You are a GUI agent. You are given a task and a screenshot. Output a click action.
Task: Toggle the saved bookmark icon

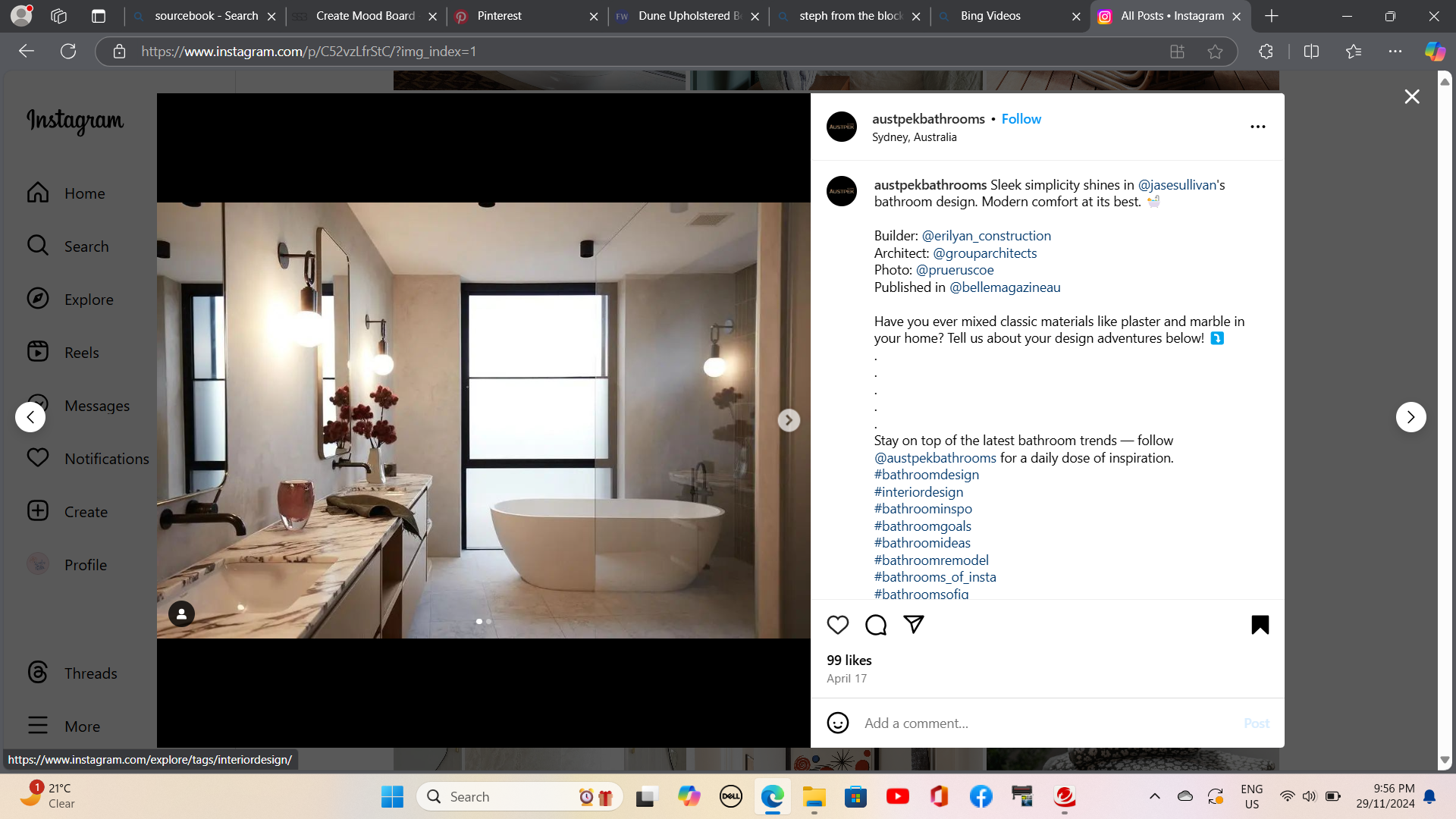coord(1260,625)
